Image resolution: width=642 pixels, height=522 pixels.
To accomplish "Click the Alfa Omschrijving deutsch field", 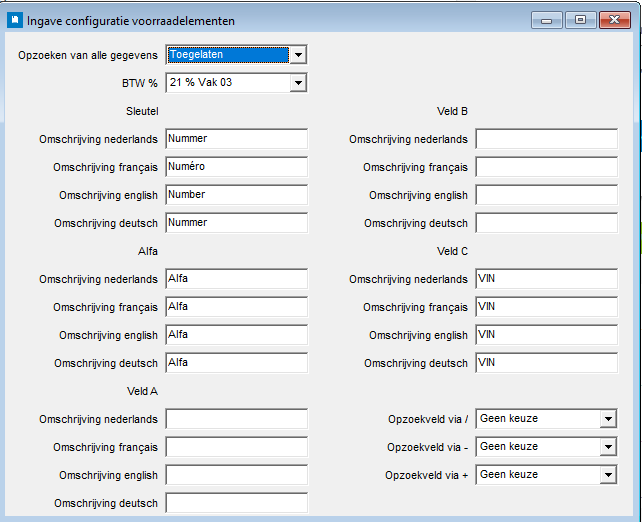I will tap(236, 363).
